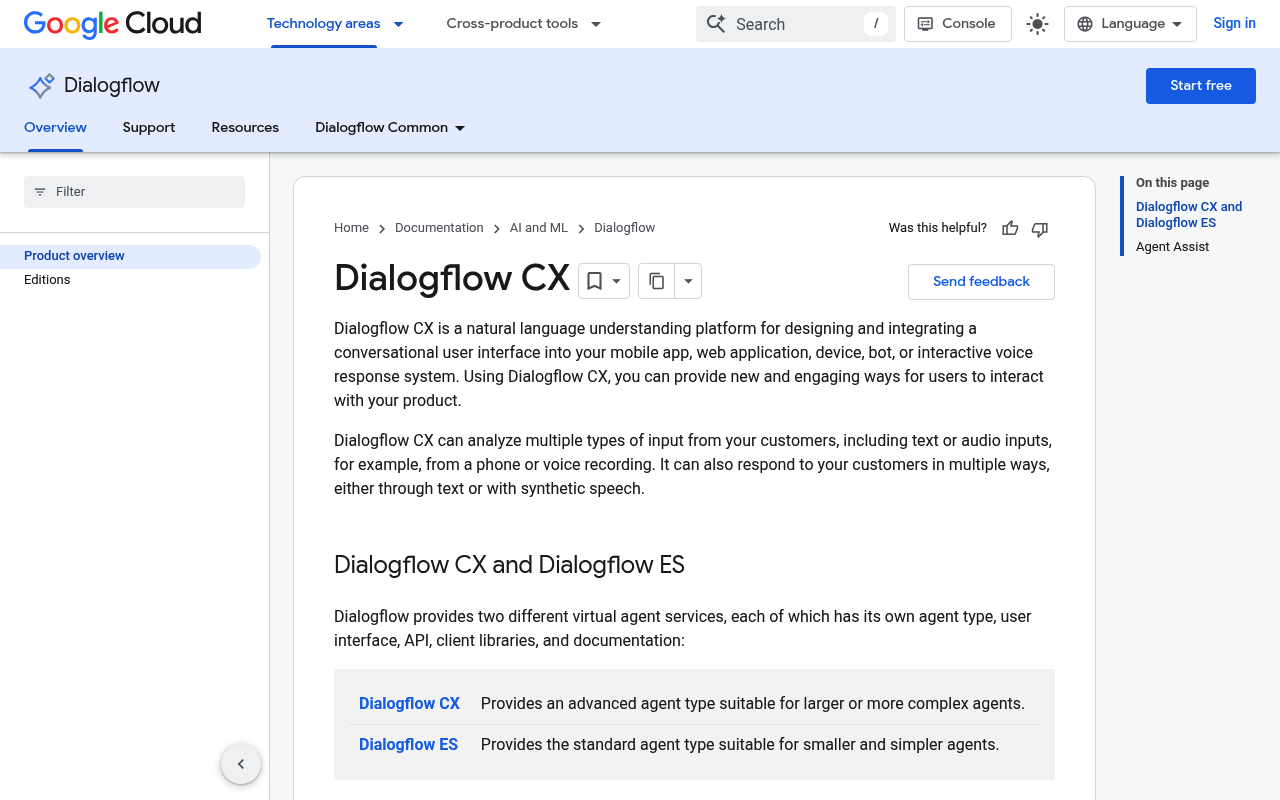This screenshot has height=800, width=1280.
Task: Click the thumbs down not helpful icon
Action: point(1040,229)
